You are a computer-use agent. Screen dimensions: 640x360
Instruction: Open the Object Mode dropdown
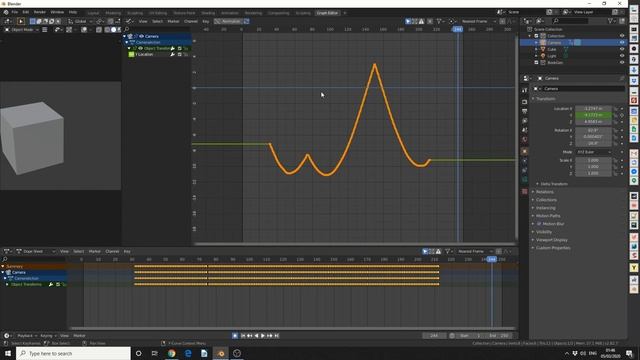tap(22, 30)
